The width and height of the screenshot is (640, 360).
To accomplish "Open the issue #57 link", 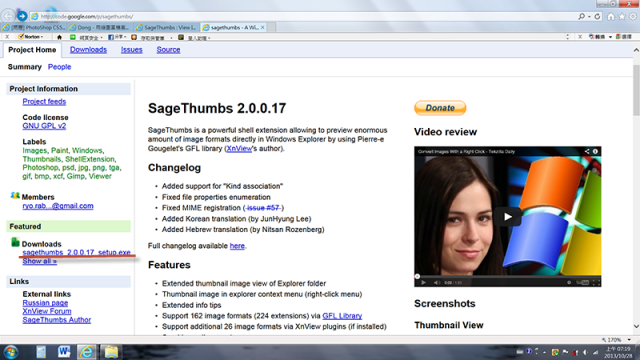I will pyautogui.click(x=263, y=208).
